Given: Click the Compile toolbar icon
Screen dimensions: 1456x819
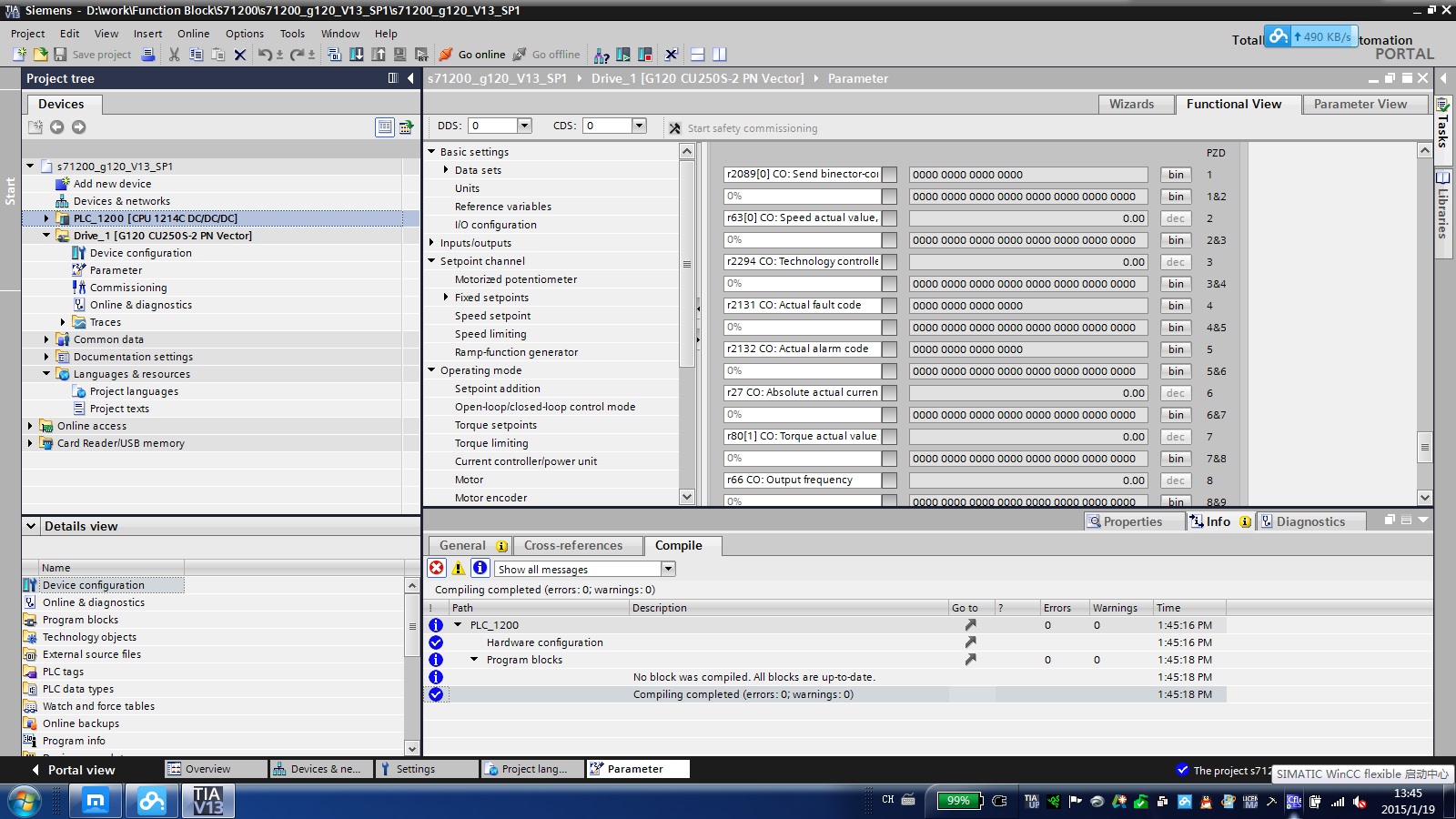Looking at the screenshot, I should tap(334, 55).
